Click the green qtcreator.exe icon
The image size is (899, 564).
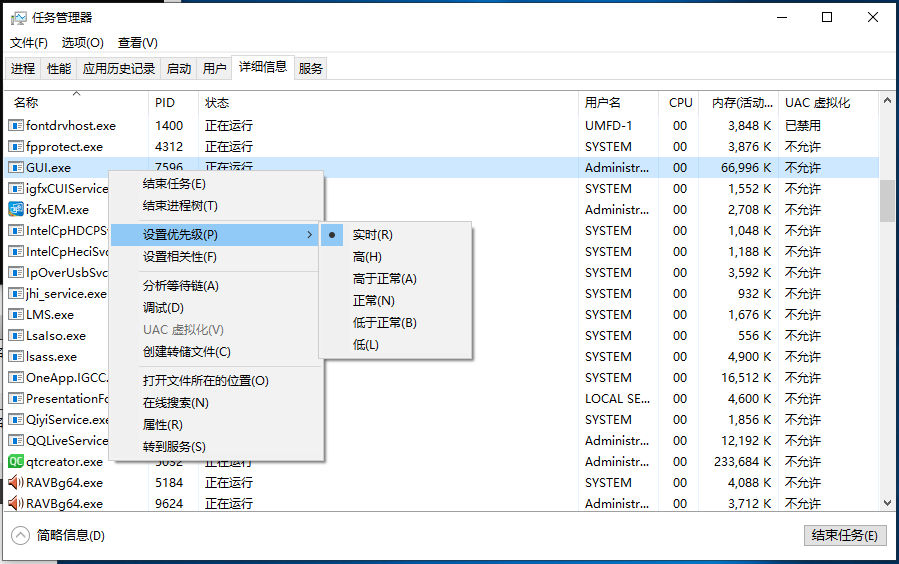(x=16, y=461)
